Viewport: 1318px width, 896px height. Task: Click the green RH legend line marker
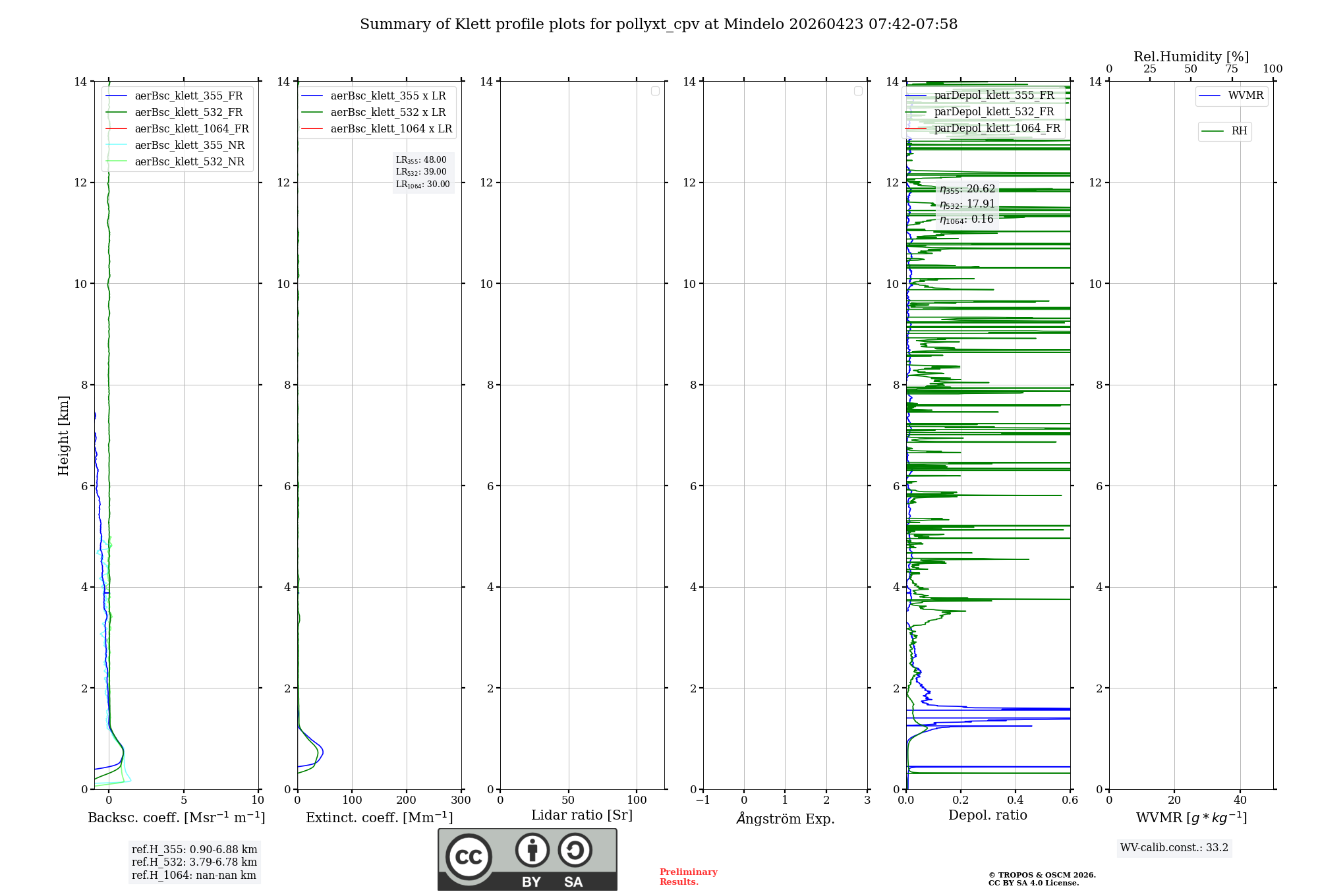[x=1213, y=131]
